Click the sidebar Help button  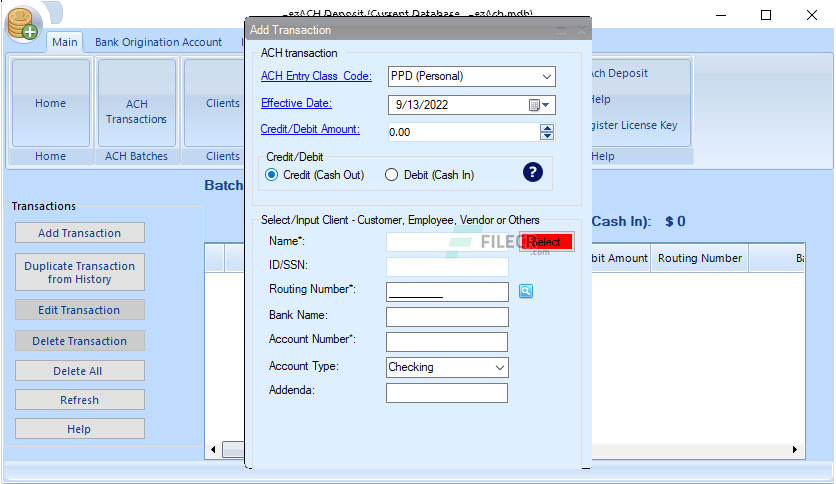tap(79, 429)
